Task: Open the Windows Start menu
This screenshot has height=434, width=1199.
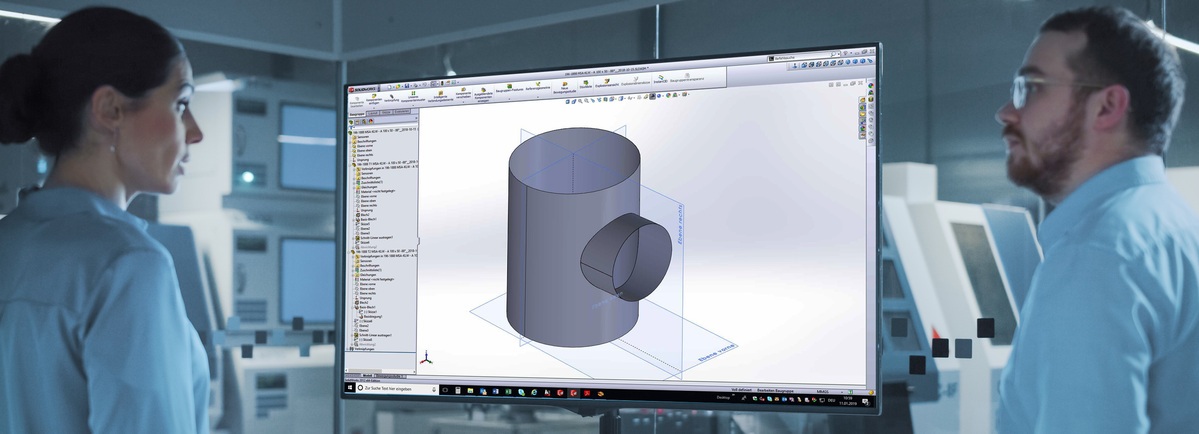Action: tap(350, 387)
